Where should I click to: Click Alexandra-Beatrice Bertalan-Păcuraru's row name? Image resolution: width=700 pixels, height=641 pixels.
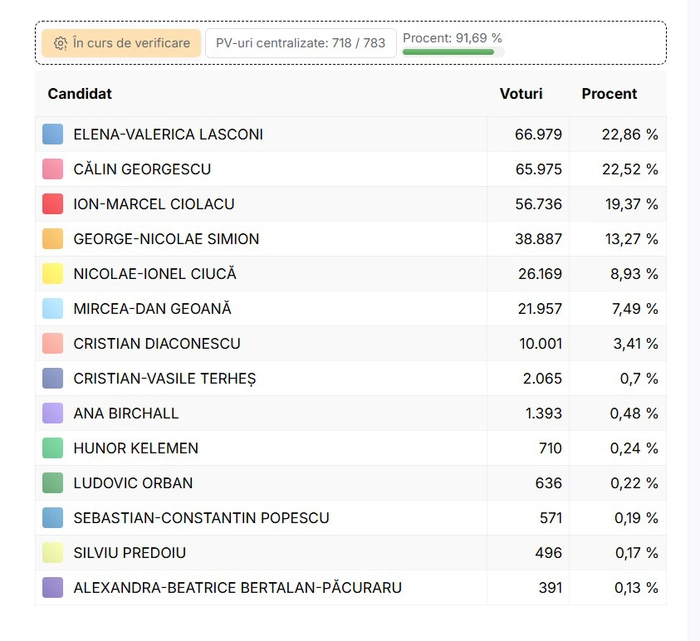(x=237, y=588)
